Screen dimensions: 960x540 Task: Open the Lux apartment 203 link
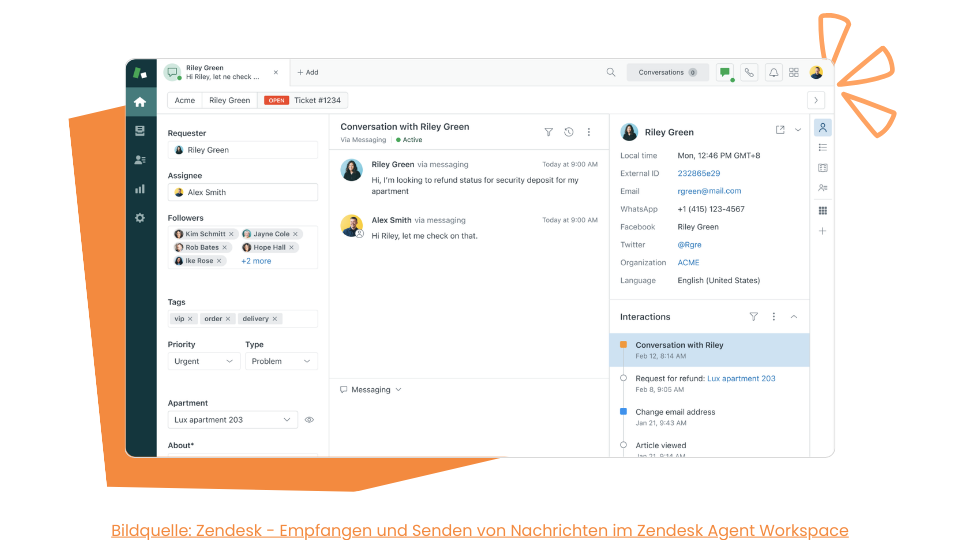coord(741,378)
